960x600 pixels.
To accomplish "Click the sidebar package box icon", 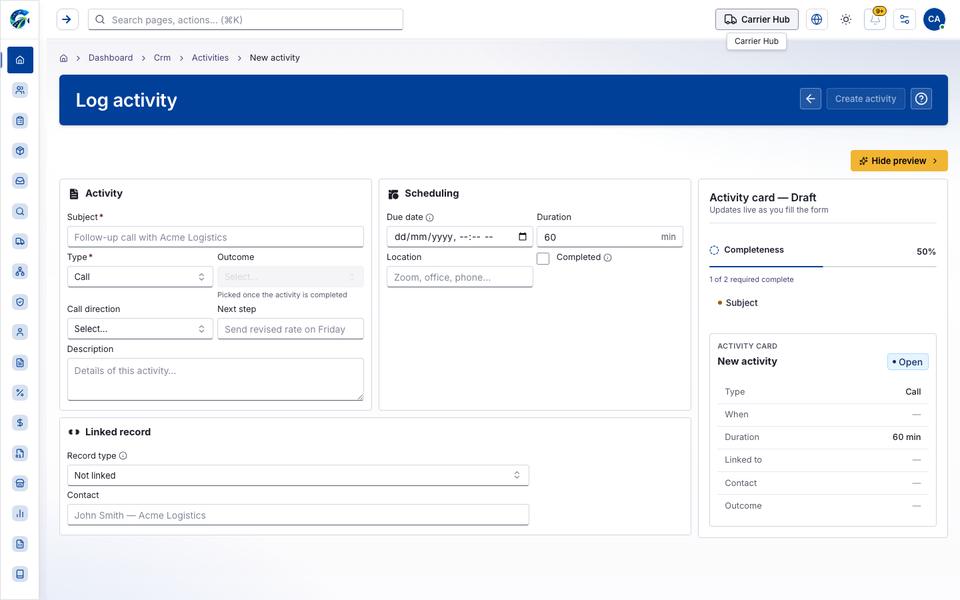I will point(20,151).
